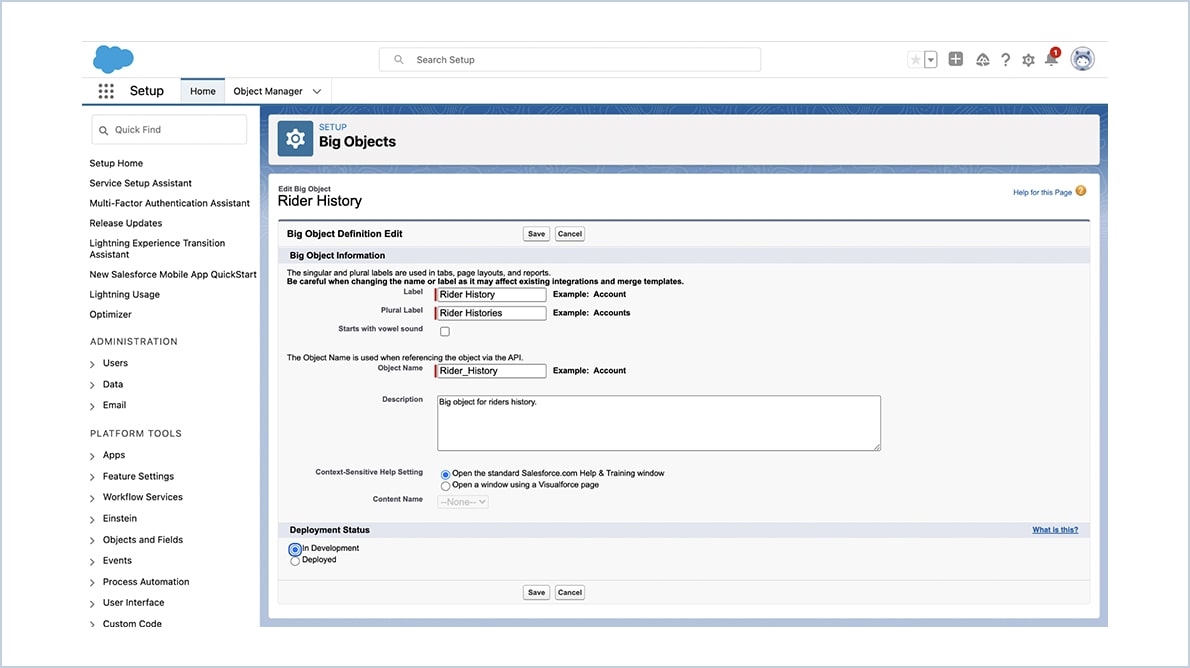Switch to the Object Manager tab
Screen dimensions: 1190x668
[269, 90]
